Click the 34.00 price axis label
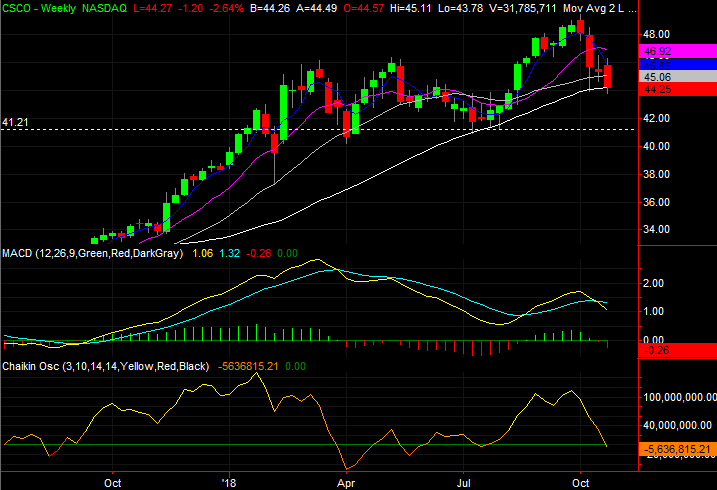 656,229
